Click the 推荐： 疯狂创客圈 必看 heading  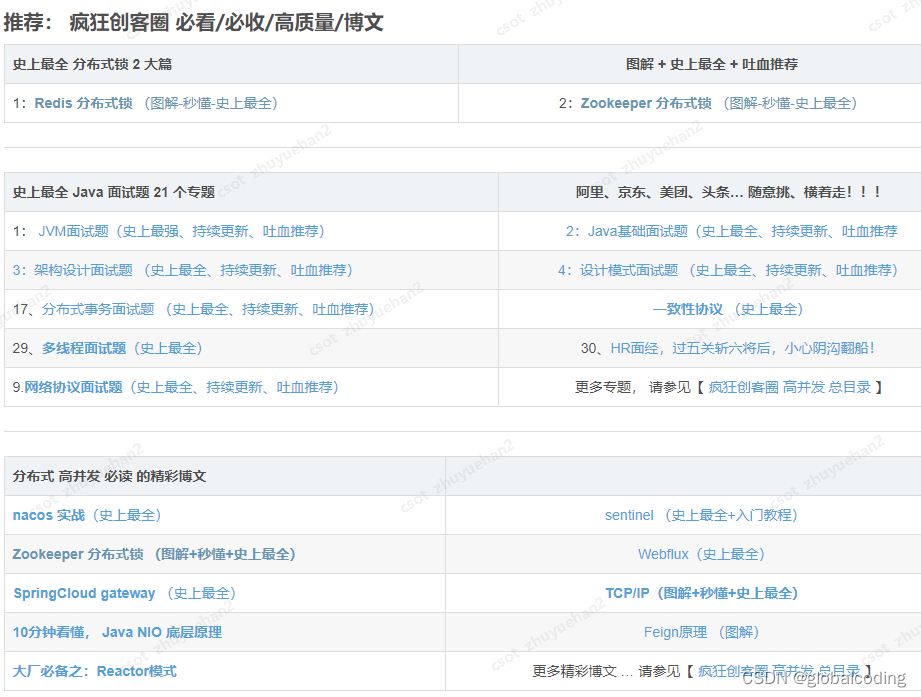point(193,22)
